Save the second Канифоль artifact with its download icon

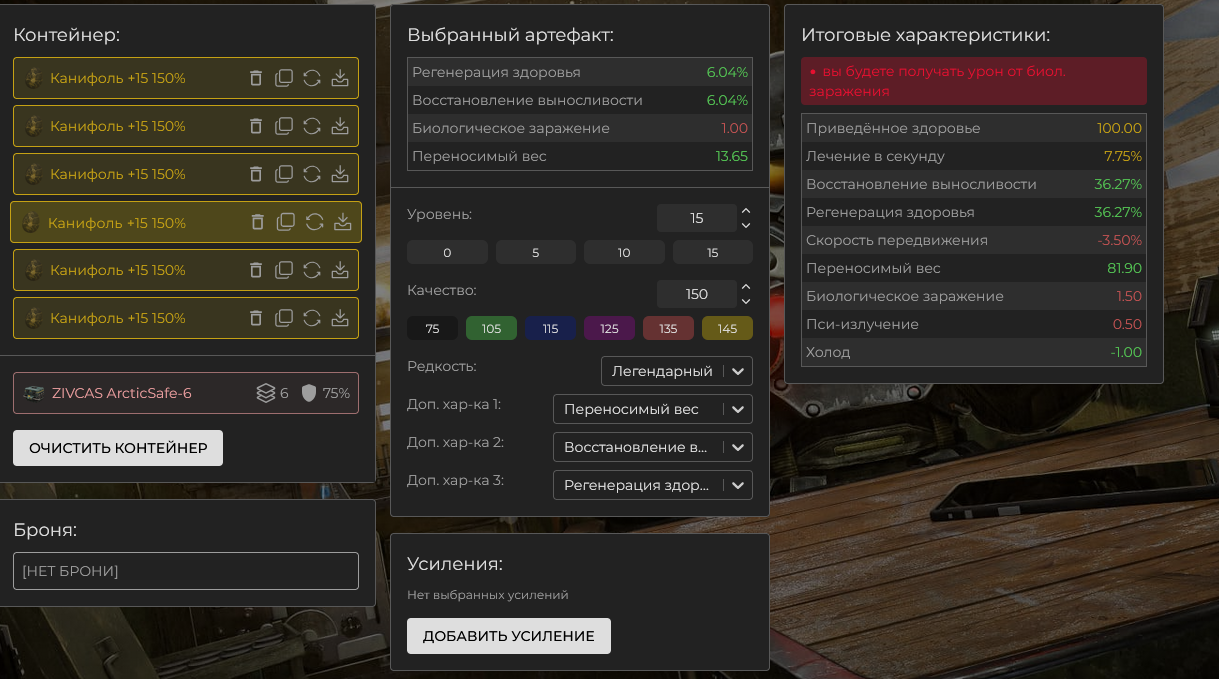pos(340,126)
